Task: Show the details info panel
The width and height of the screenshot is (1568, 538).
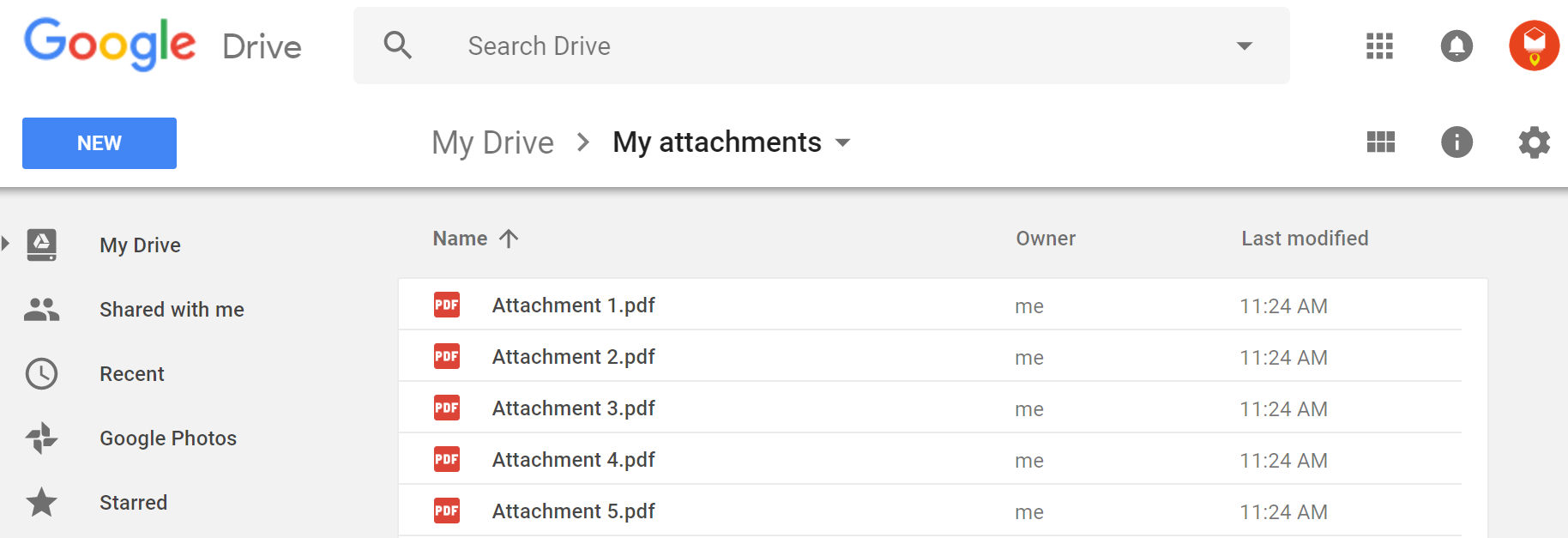Action: pyautogui.click(x=1456, y=142)
